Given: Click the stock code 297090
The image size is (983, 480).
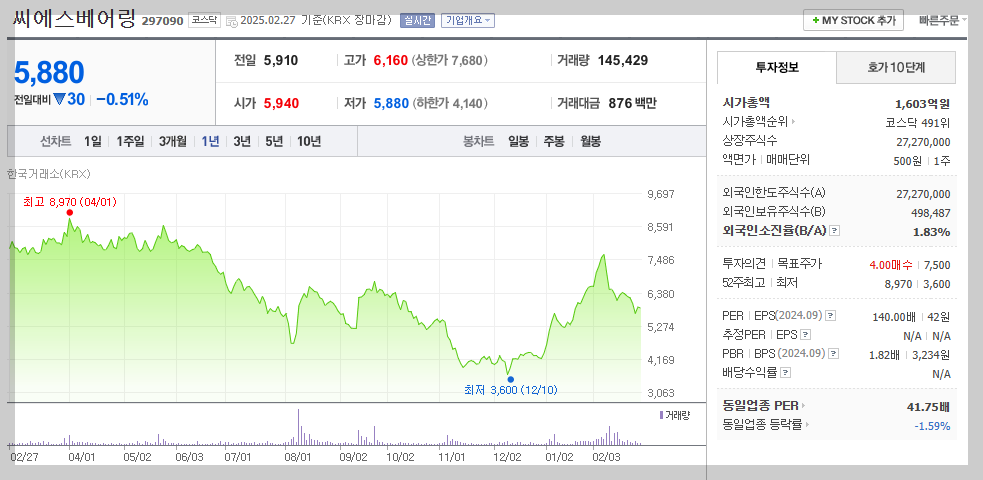Looking at the screenshot, I should [x=162, y=21].
